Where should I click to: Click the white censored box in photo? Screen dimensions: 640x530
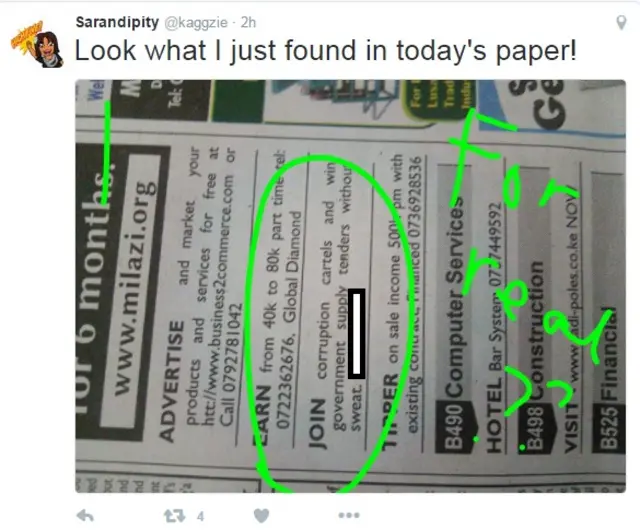pos(357,334)
